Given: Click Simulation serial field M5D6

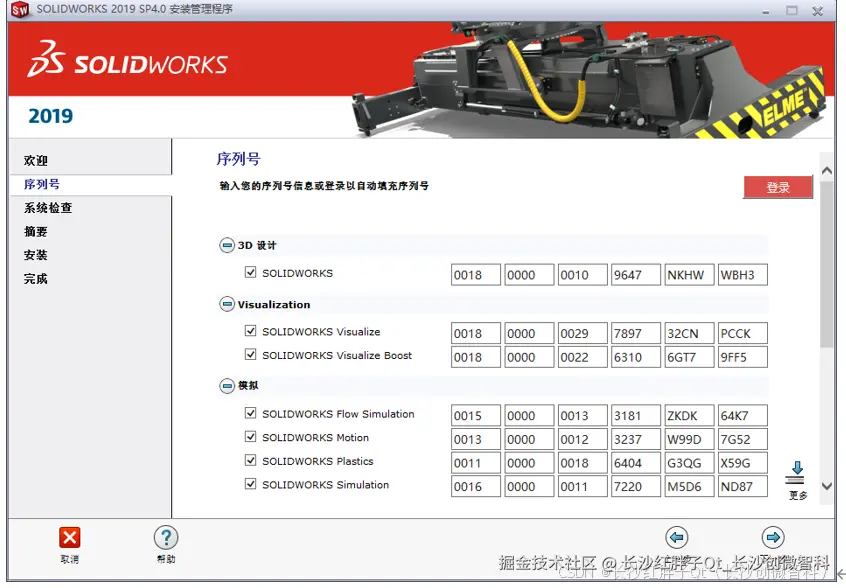Looking at the screenshot, I should (x=690, y=486).
